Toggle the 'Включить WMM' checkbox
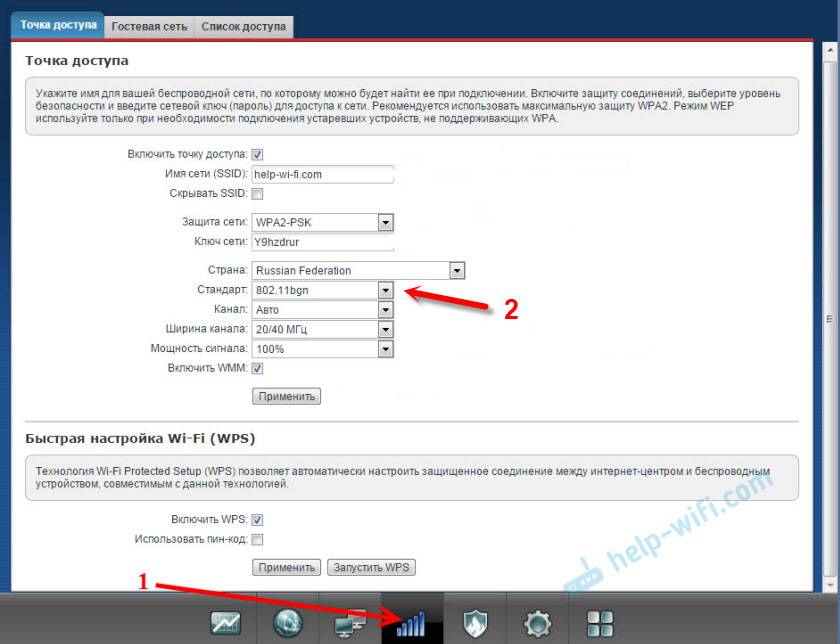This screenshot has width=840, height=644. 257,369
